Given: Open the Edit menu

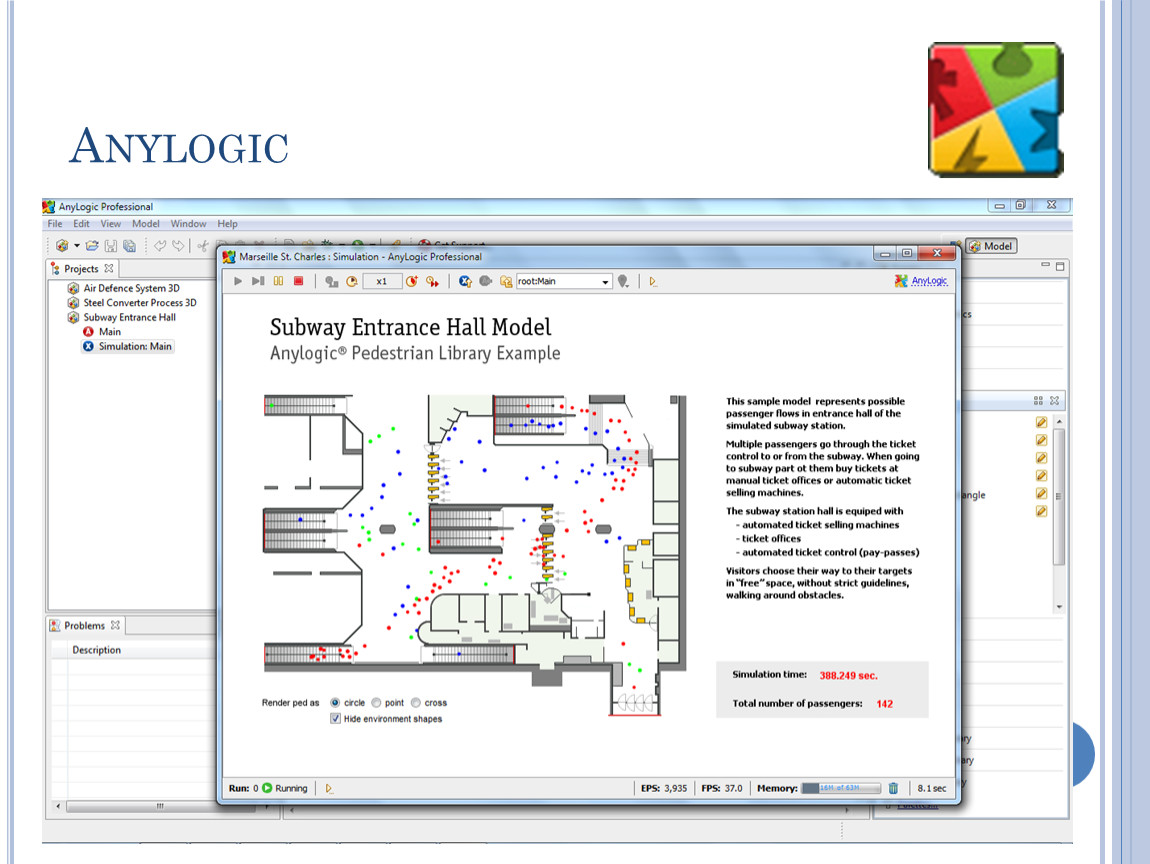Looking at the screenshot, I should 81,224.
